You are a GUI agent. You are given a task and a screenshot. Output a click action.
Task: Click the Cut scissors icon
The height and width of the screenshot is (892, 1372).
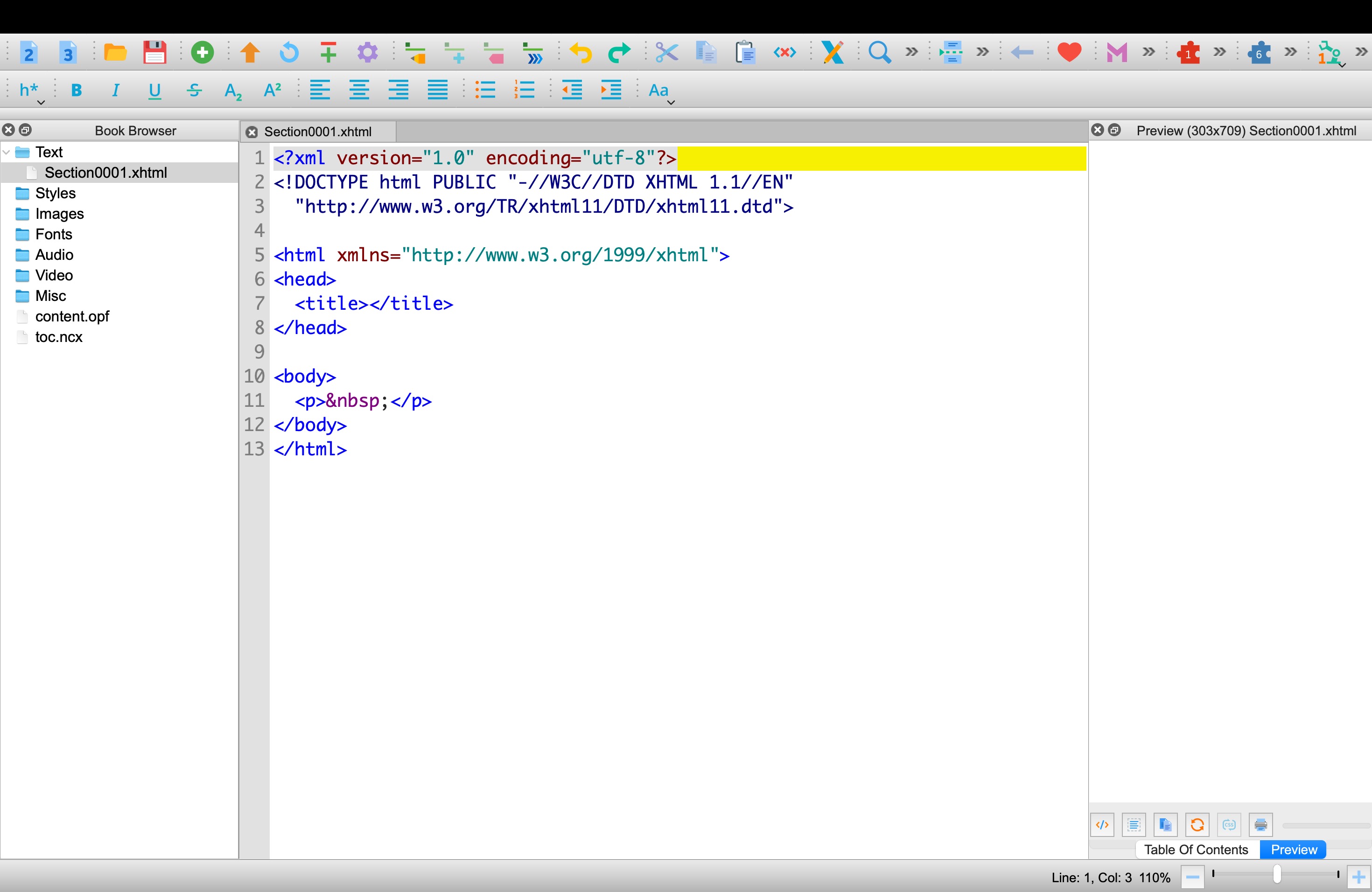click(666, 52)
